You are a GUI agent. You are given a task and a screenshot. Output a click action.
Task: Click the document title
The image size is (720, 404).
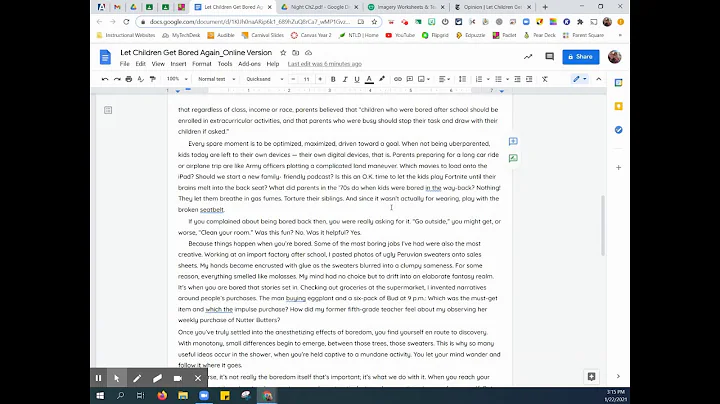pyautogui.click(x=196, y=53)
